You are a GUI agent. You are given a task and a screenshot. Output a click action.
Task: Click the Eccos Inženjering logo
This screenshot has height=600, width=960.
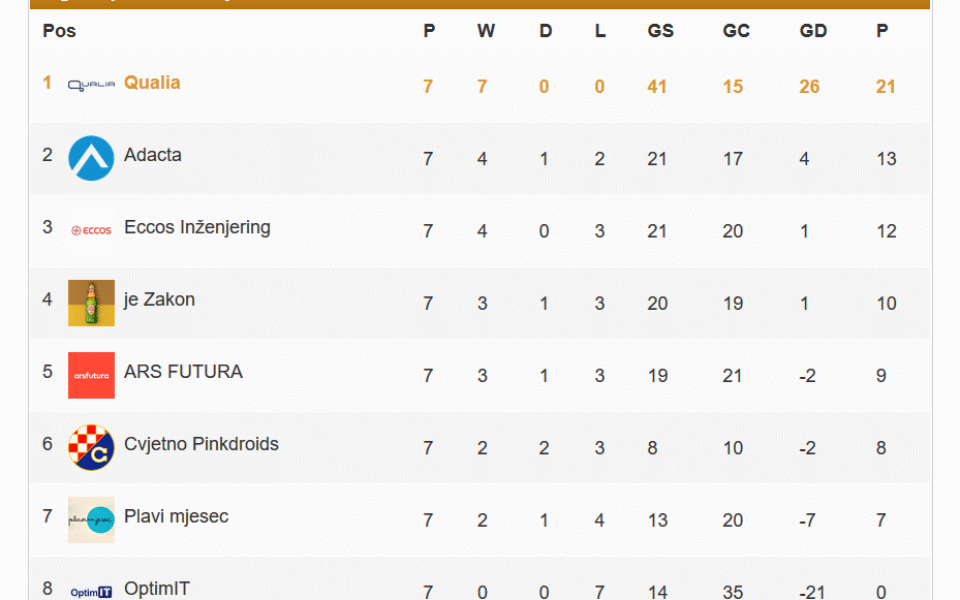click(91, 230)
